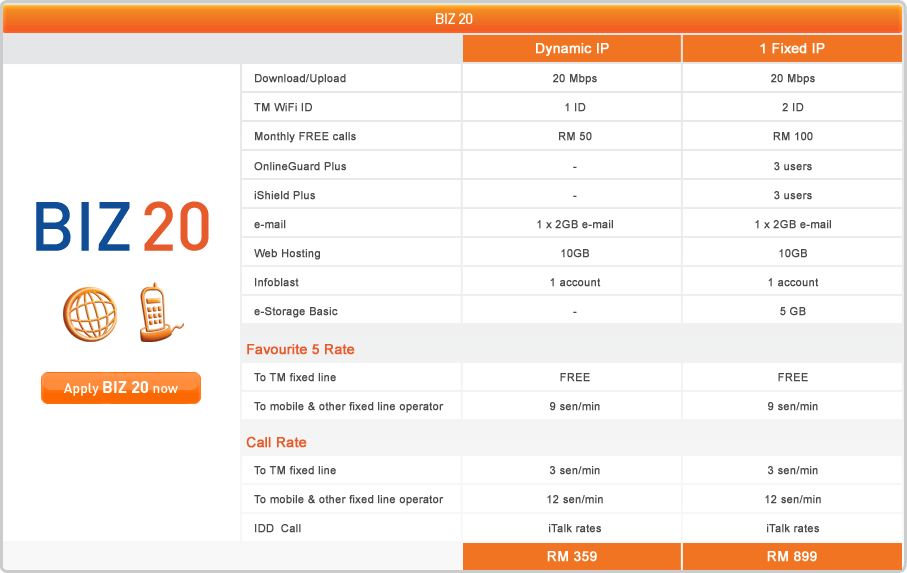
Task: Click the RM 359 price cell
Action: [572, 556]
